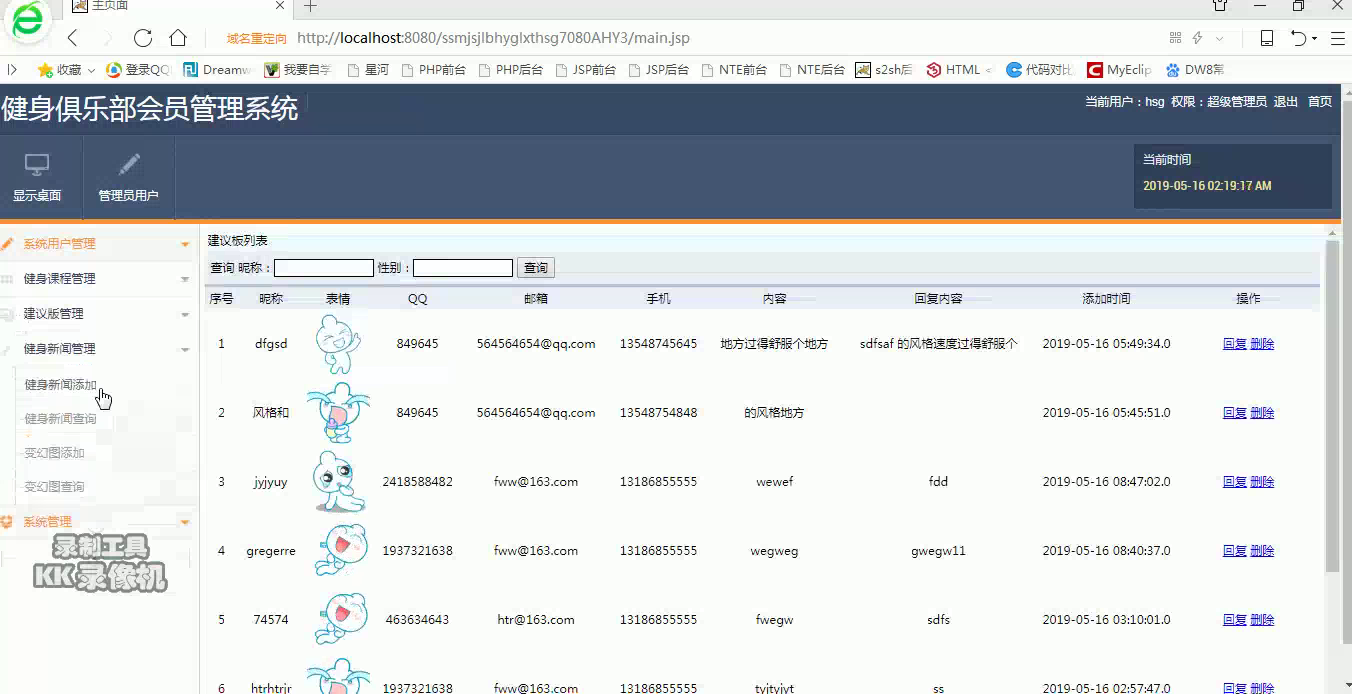Click 回复 link for dfgsd row
The height and width of the screenshot is (694, 1352).
point(1235,344)
